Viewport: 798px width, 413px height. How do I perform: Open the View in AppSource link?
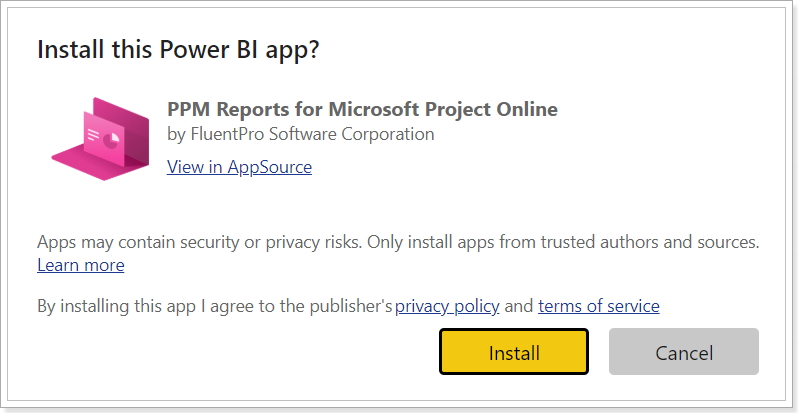[x=239, y=167]
